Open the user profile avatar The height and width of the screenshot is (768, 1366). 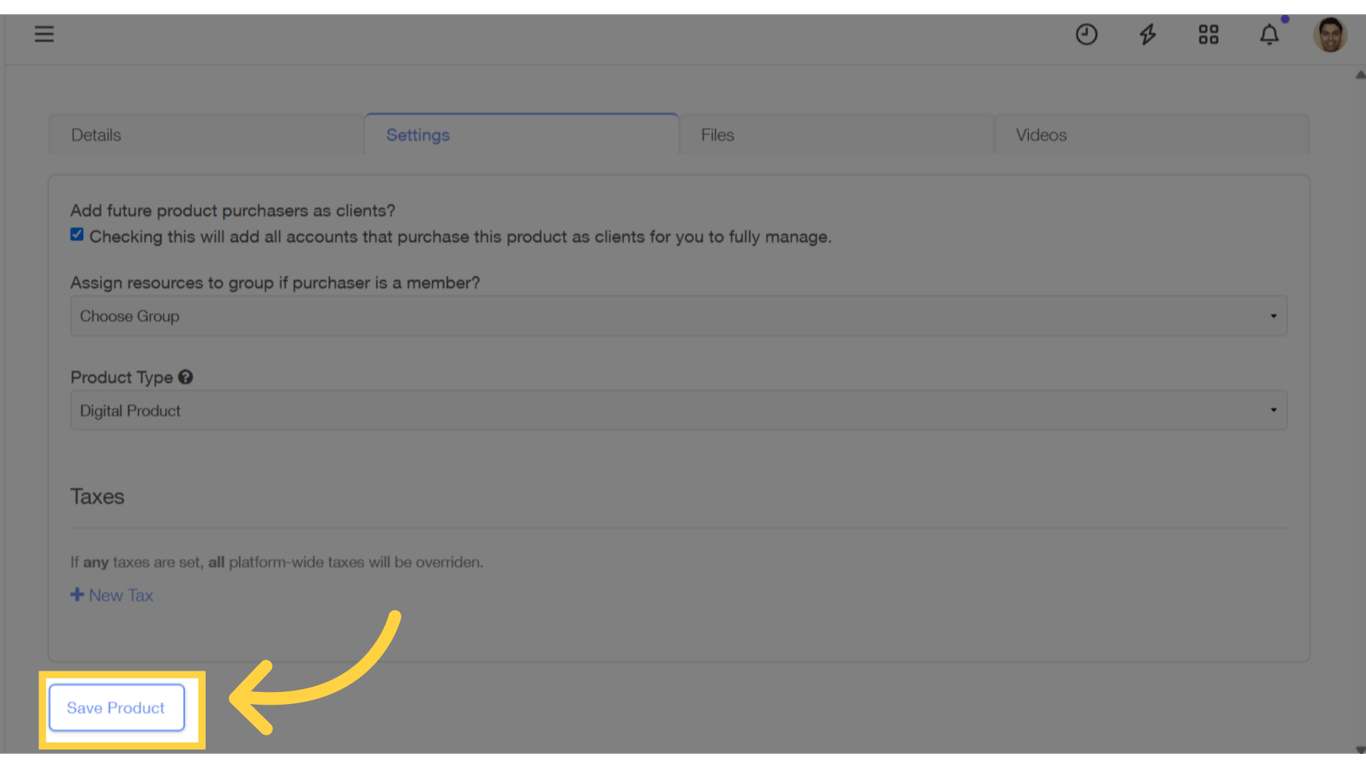tap(1330, 35)
